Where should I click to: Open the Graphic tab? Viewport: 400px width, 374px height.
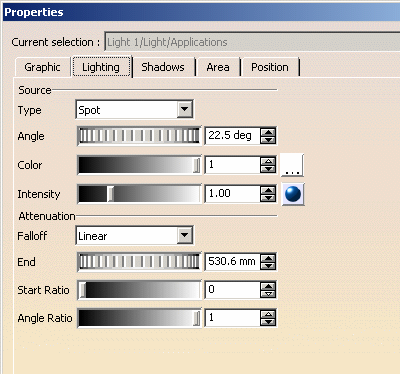pos(42,67)
